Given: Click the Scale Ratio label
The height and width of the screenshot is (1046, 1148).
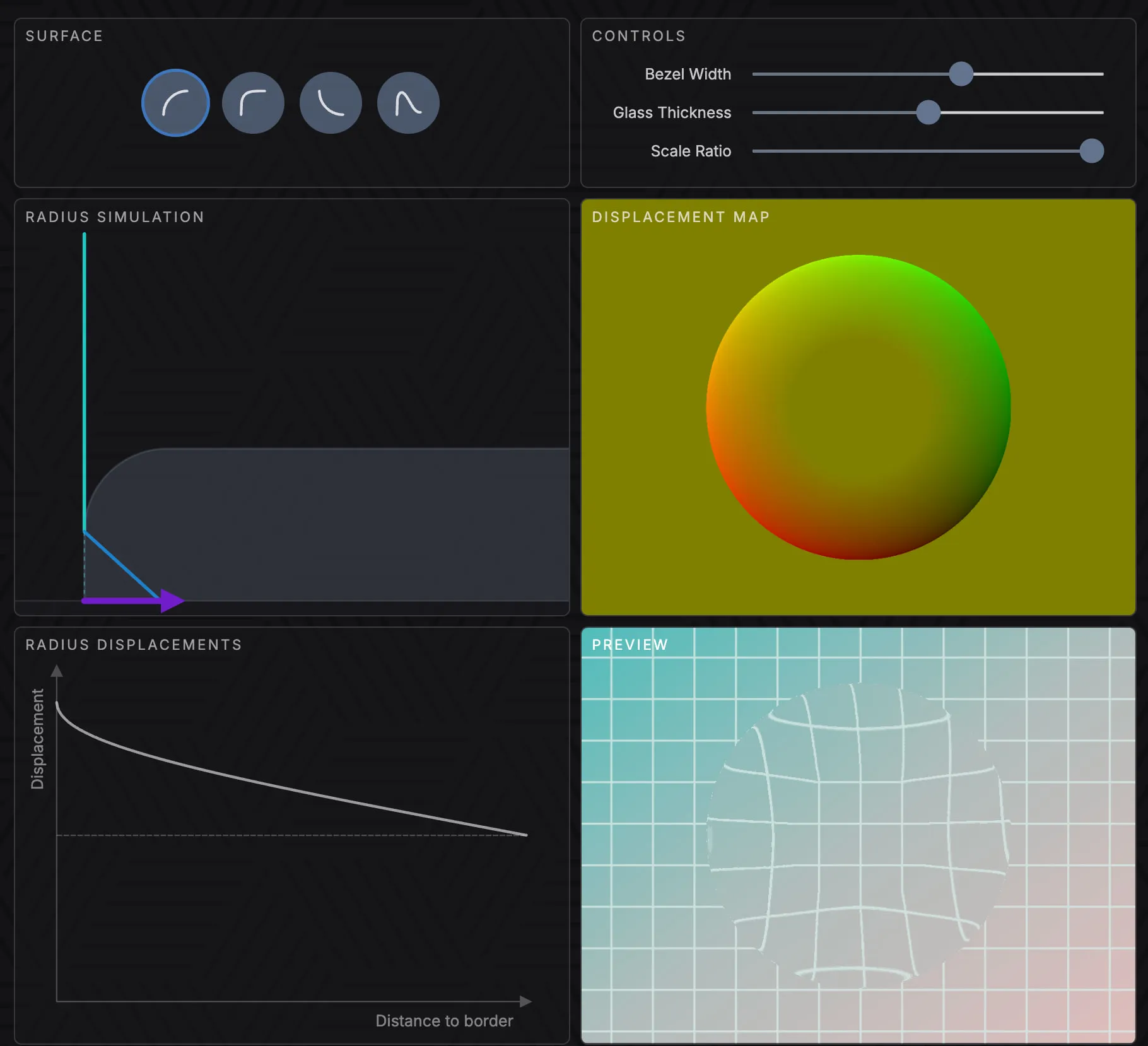Looking at the screenshot, I should coord(691,151).
